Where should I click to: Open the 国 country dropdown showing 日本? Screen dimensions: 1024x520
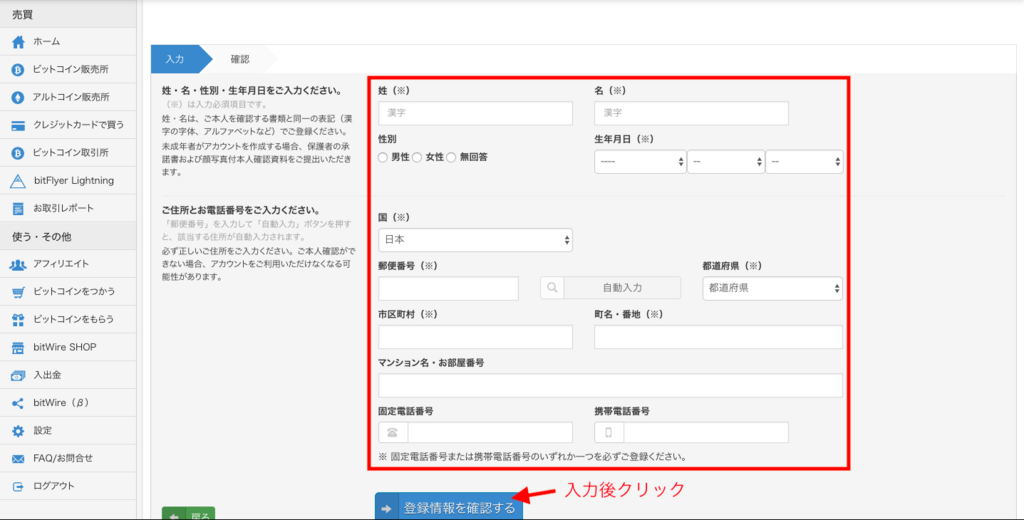(475, 240)
